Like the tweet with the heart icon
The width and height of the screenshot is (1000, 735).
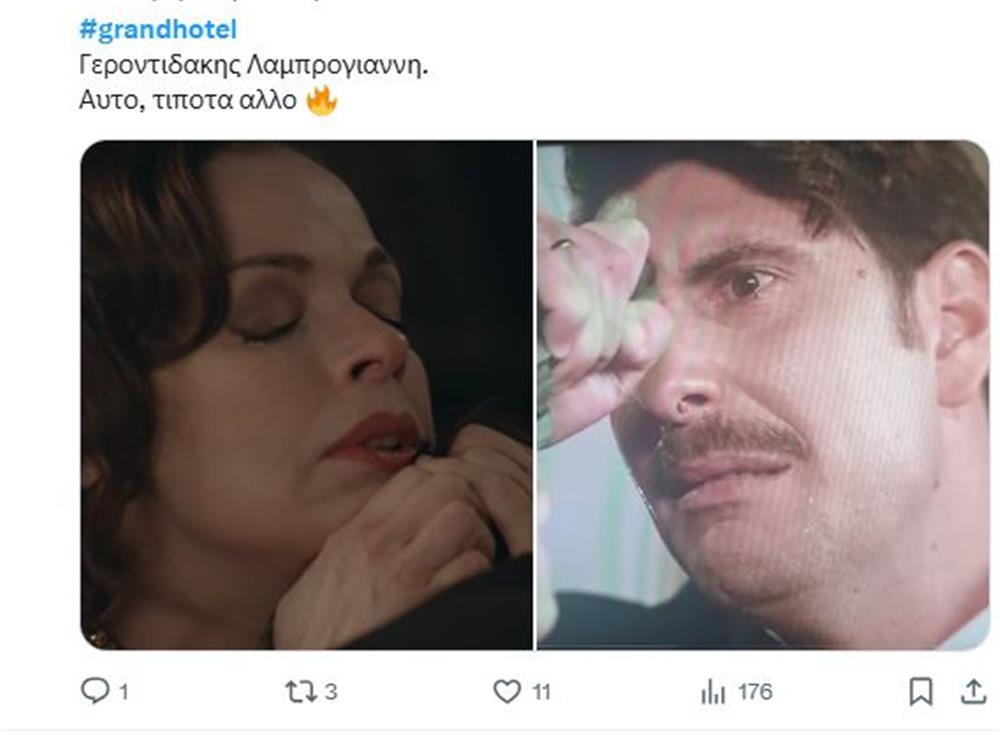coord(508,691)
